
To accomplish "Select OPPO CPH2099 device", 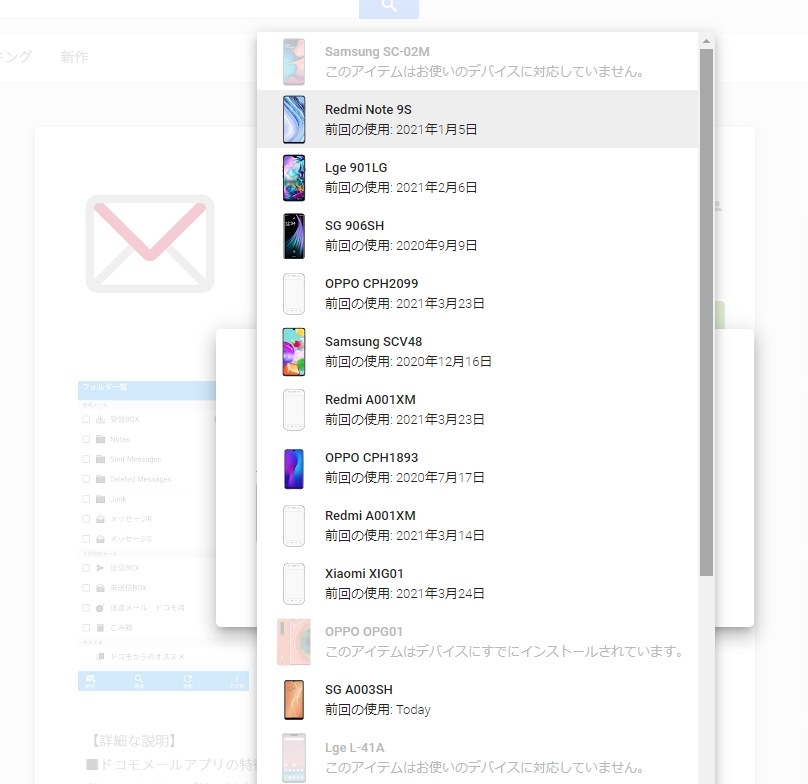I will [477, 293].
